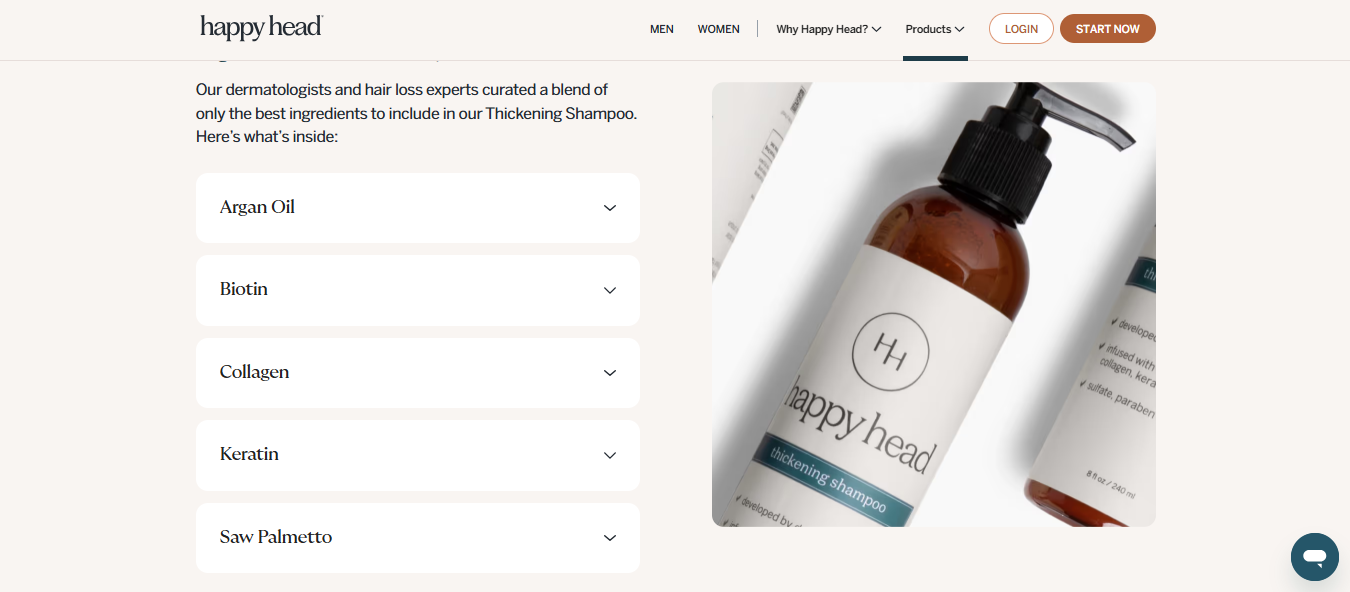Expand the Collagen ingredient section
This screenshot has width=1350, height=592.
417,373
